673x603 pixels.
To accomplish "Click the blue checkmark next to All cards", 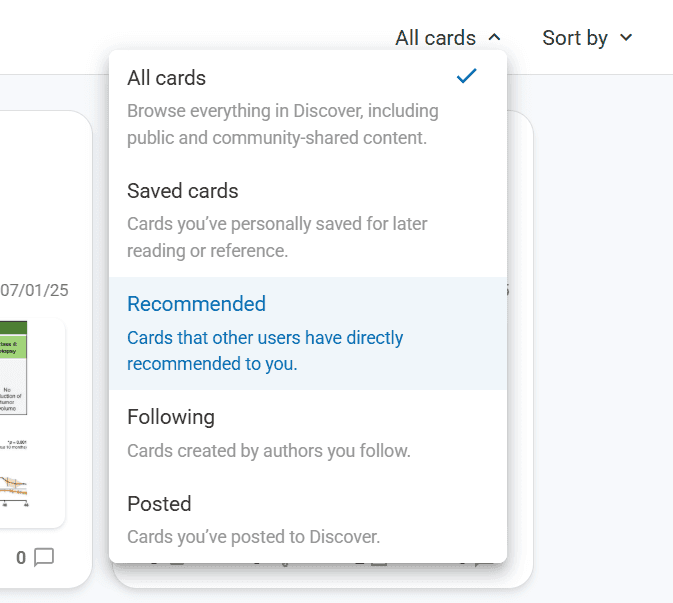I will coord(466,76).
